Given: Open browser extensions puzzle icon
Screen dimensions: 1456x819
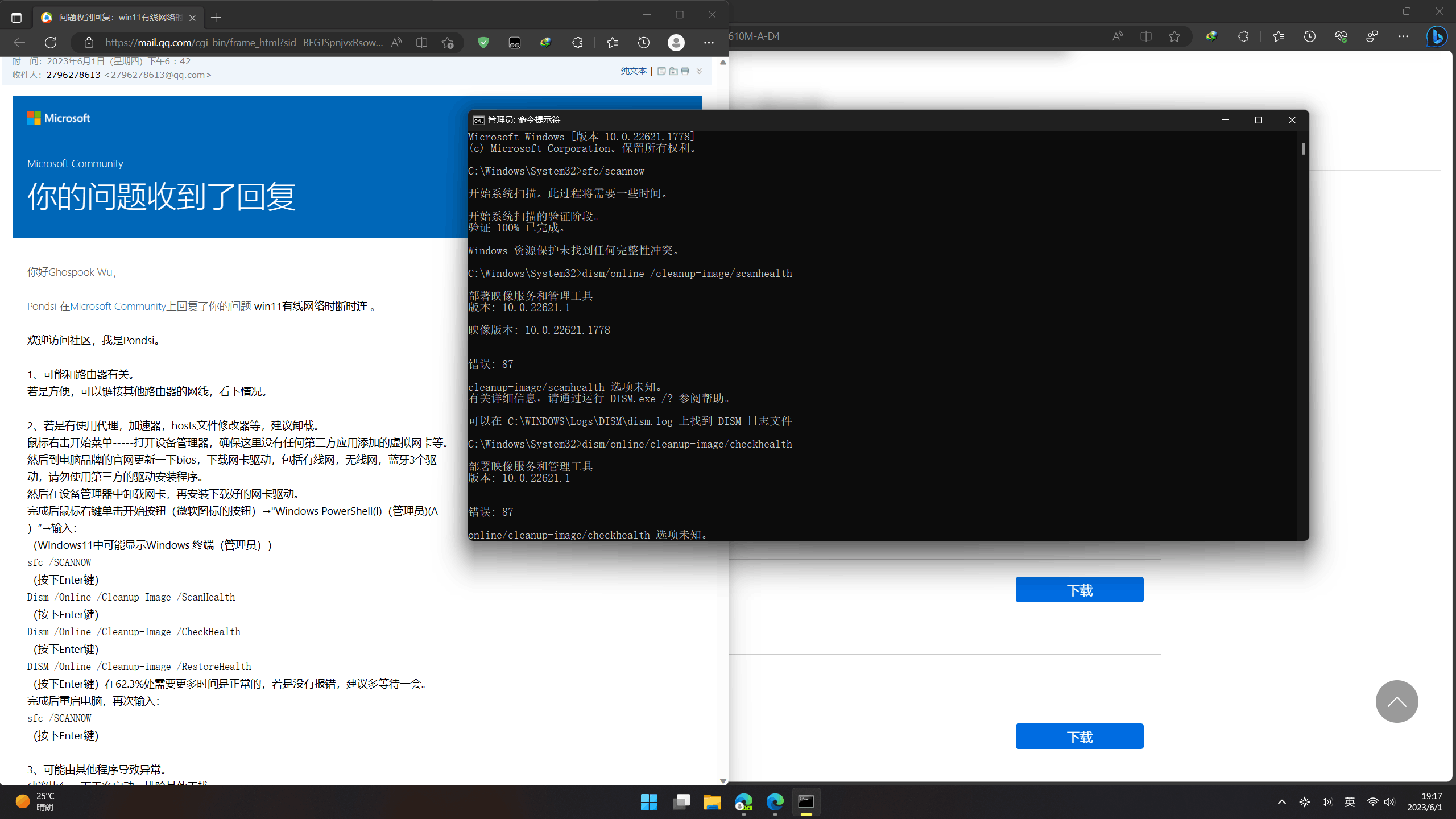Looking at the screenshot, I should 577,43.
